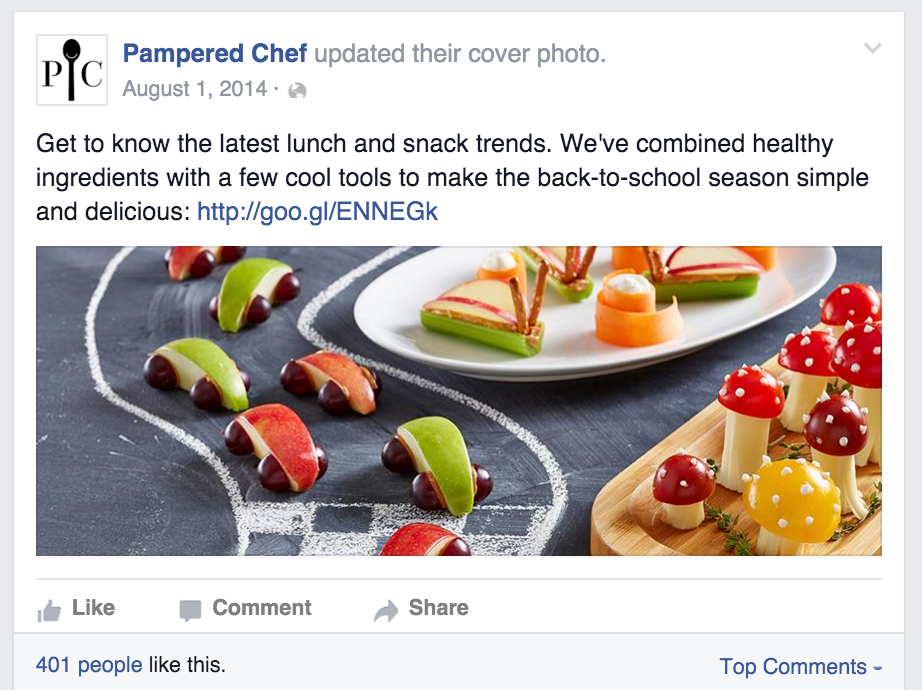Open the Pampered Chef page name link
This screenshot has height=690, width=922.
pos(214,54)
